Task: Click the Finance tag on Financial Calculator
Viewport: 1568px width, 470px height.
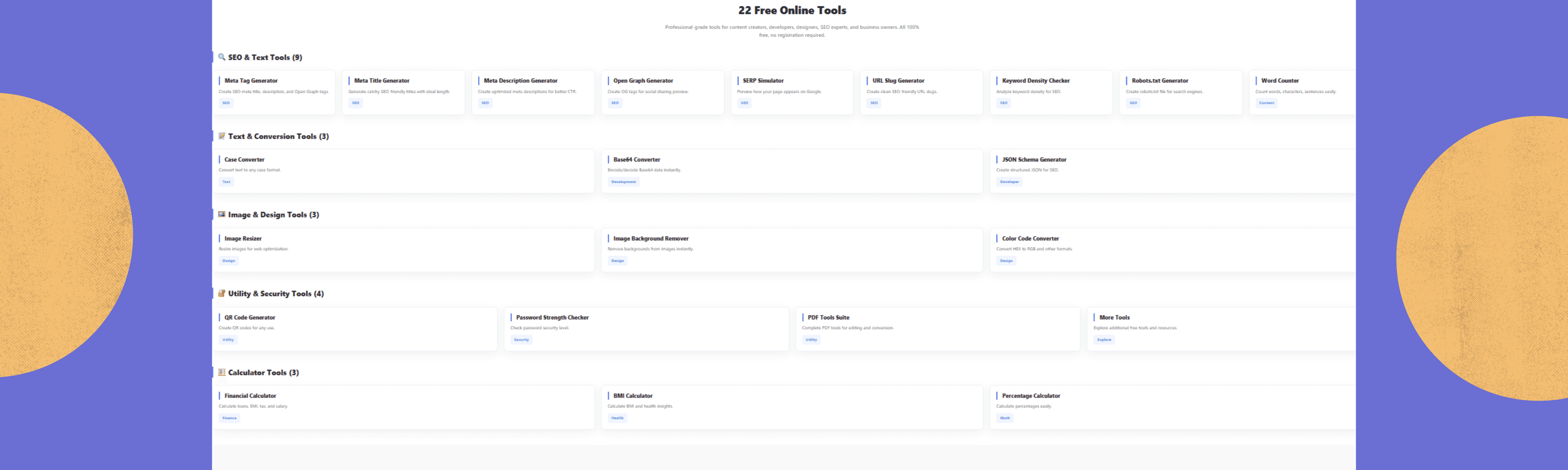Action: click(229, 418)
